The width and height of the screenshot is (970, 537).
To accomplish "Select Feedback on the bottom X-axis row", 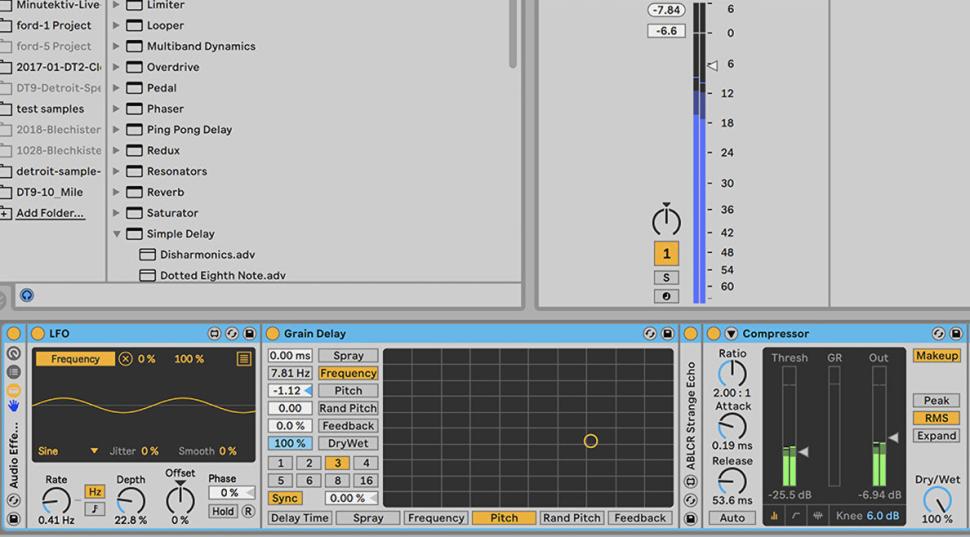I will 639,518.
